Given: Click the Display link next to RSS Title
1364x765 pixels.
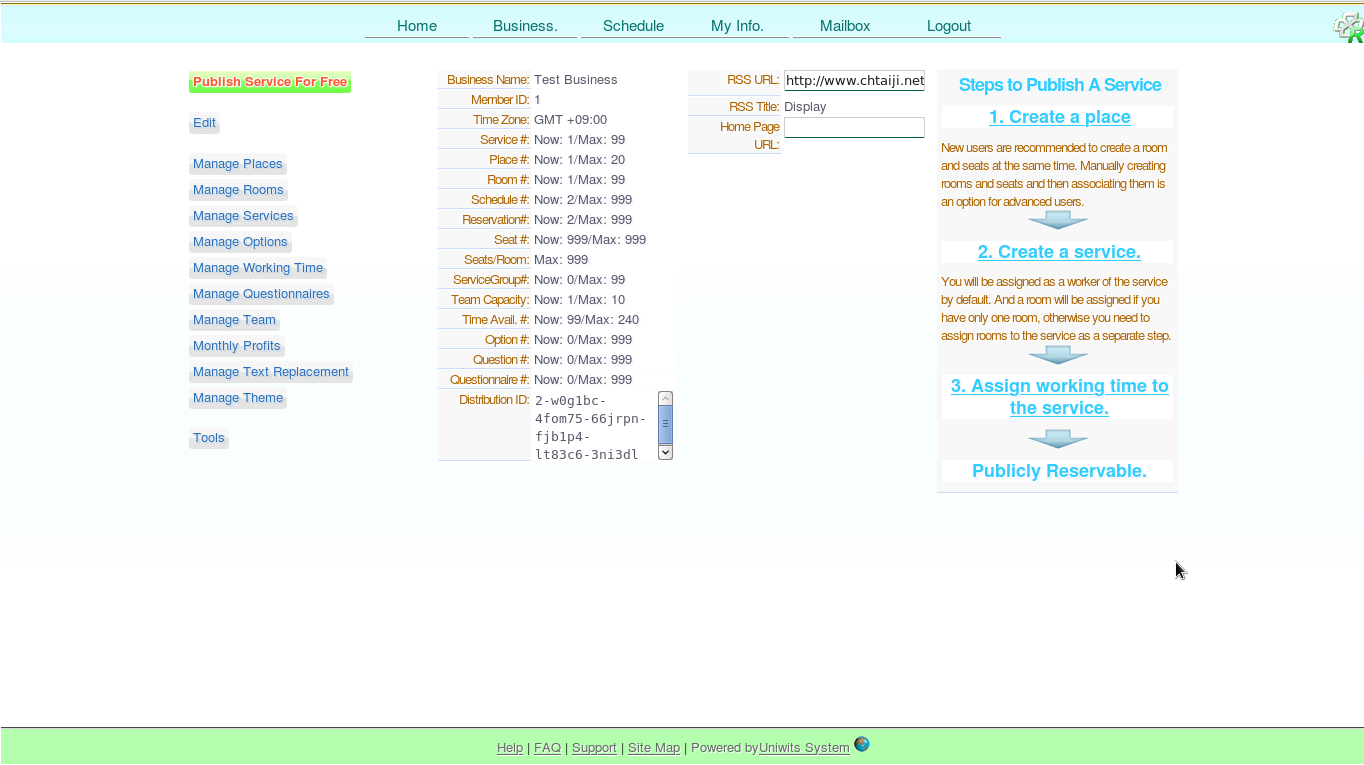Looking at the screenshot, I should (x=805, y=107).
